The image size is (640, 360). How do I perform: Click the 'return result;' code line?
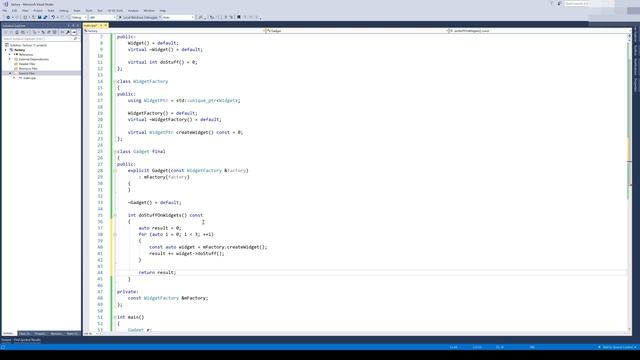(x=157, y=272)
